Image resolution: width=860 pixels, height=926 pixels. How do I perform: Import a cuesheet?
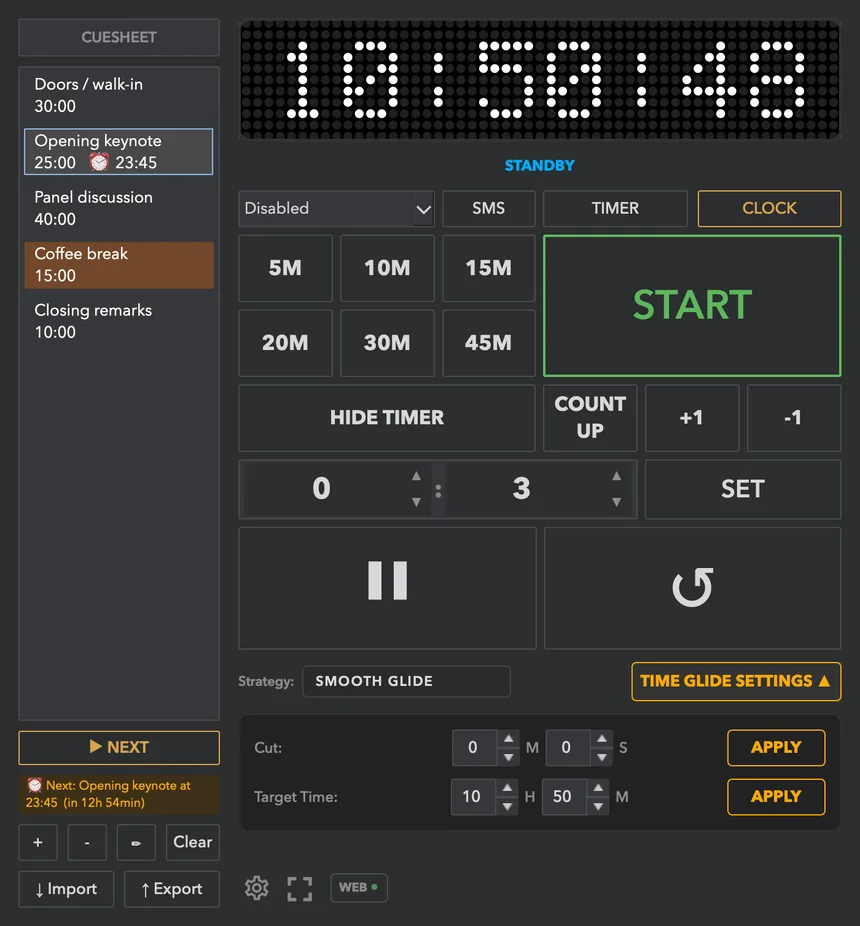point(66,889)
